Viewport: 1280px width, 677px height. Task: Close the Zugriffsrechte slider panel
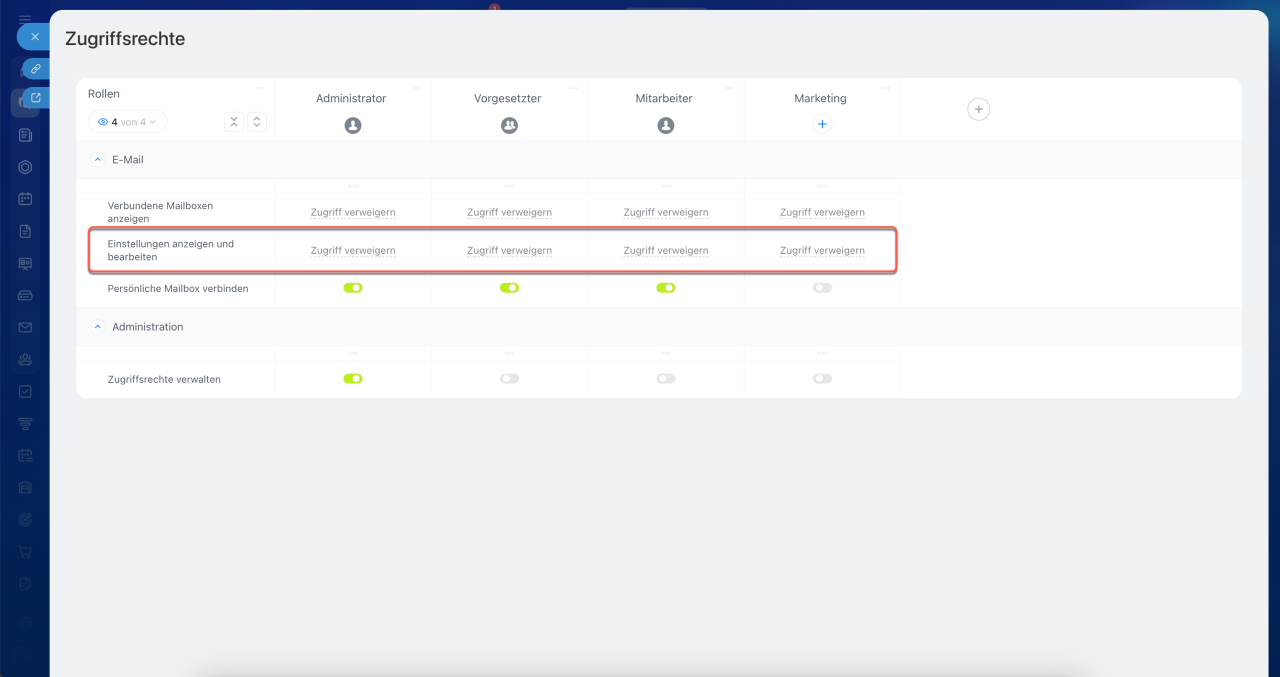coord(34,37)
